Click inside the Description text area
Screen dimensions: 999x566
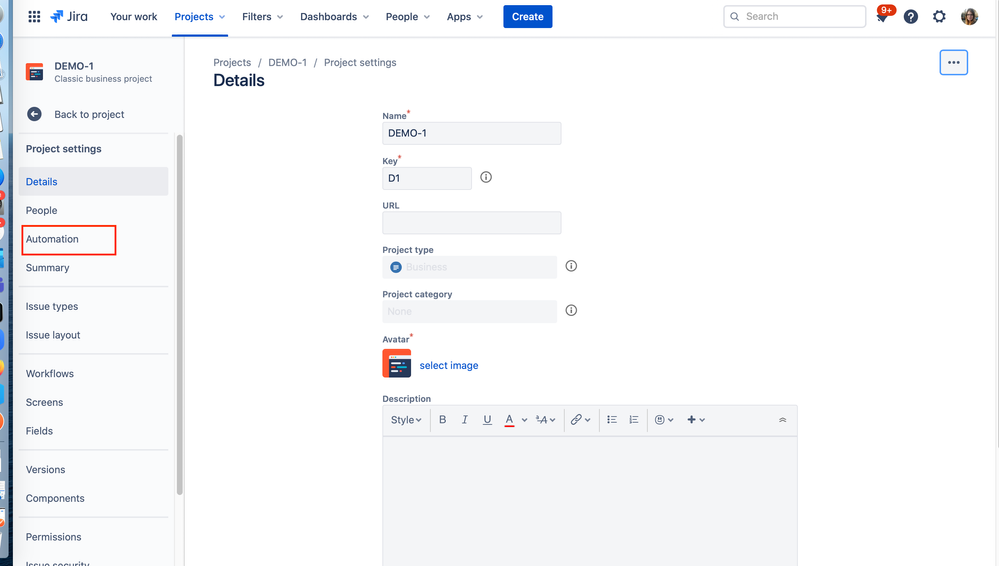[x=590, y=501]
